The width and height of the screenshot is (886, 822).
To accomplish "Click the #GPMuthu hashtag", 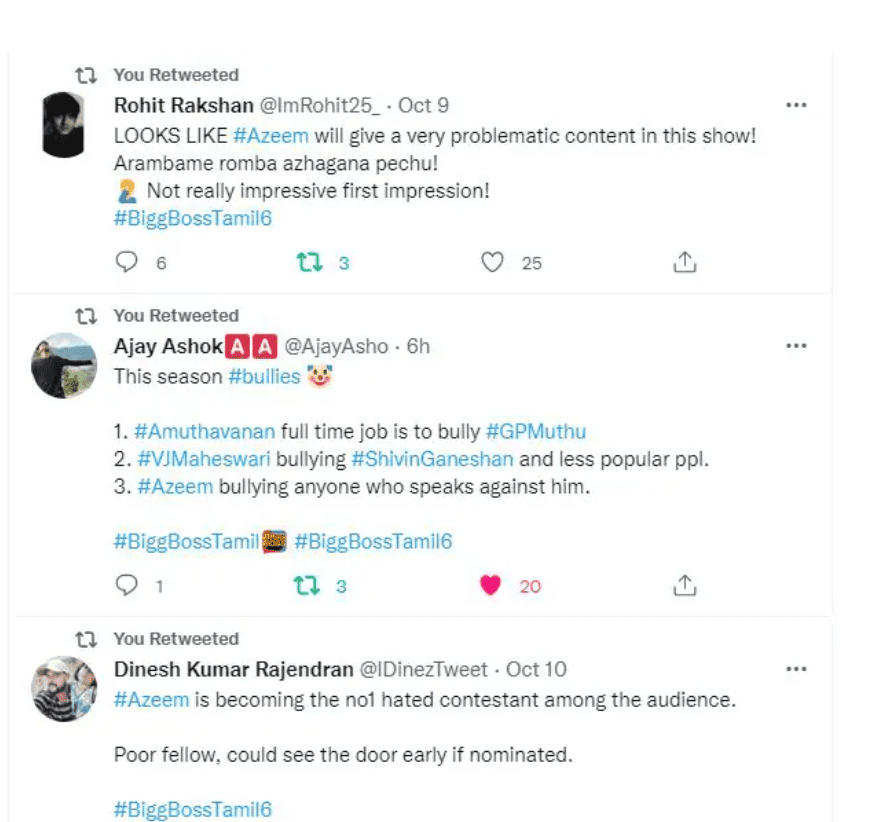I will (x=536, y=431).
